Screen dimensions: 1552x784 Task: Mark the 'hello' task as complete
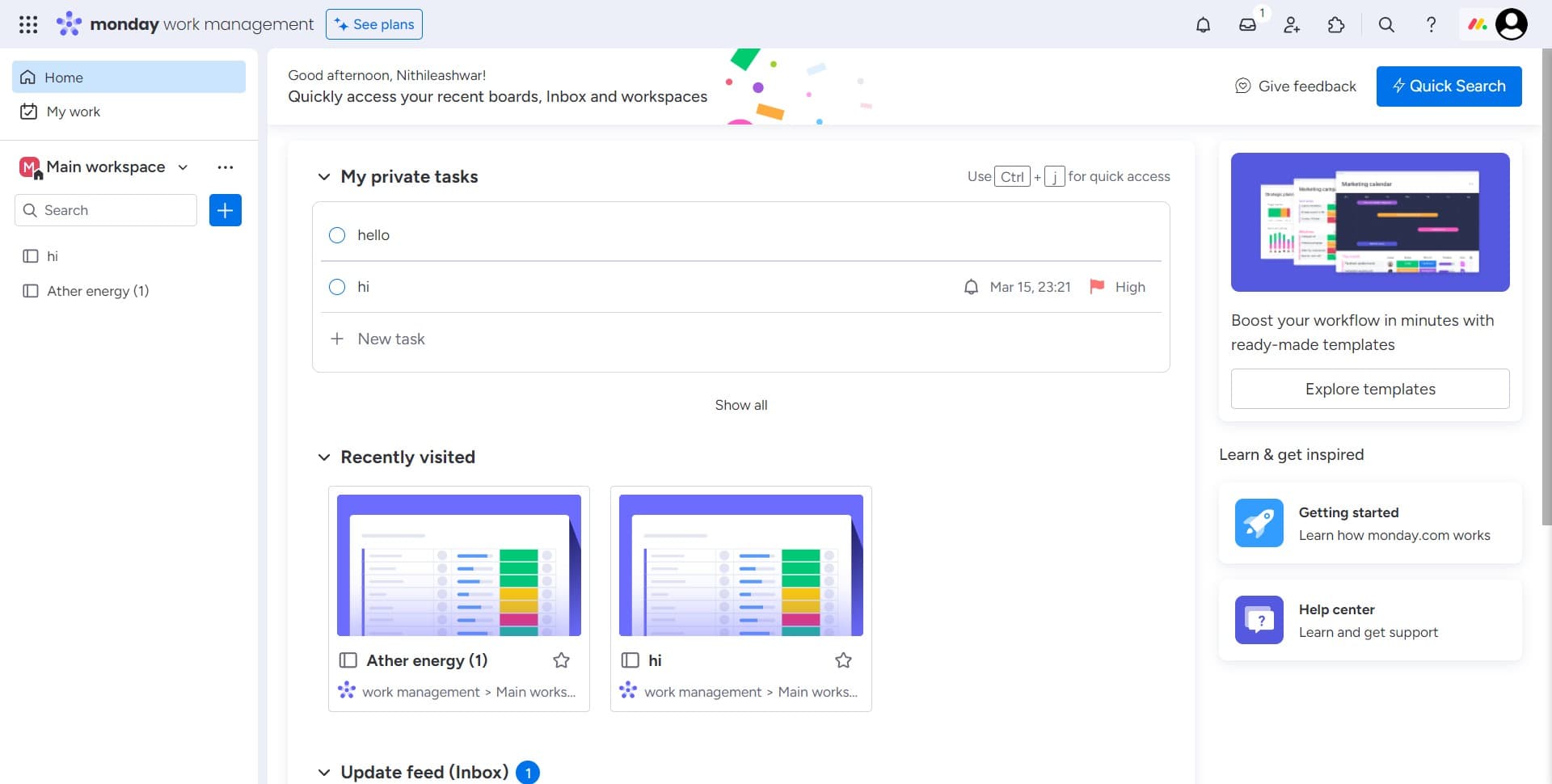pyautogui.click(x=337, y=235)
